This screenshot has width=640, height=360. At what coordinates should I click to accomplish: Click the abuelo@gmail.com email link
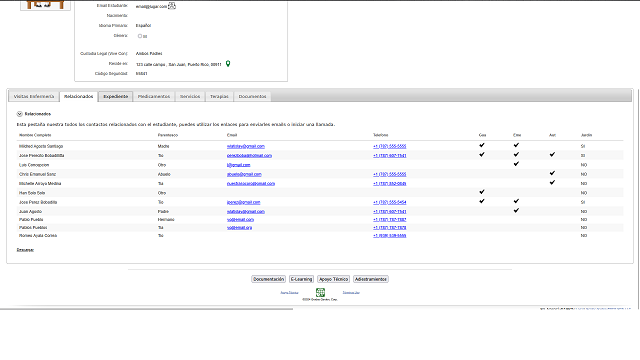(x=244, y=174)
